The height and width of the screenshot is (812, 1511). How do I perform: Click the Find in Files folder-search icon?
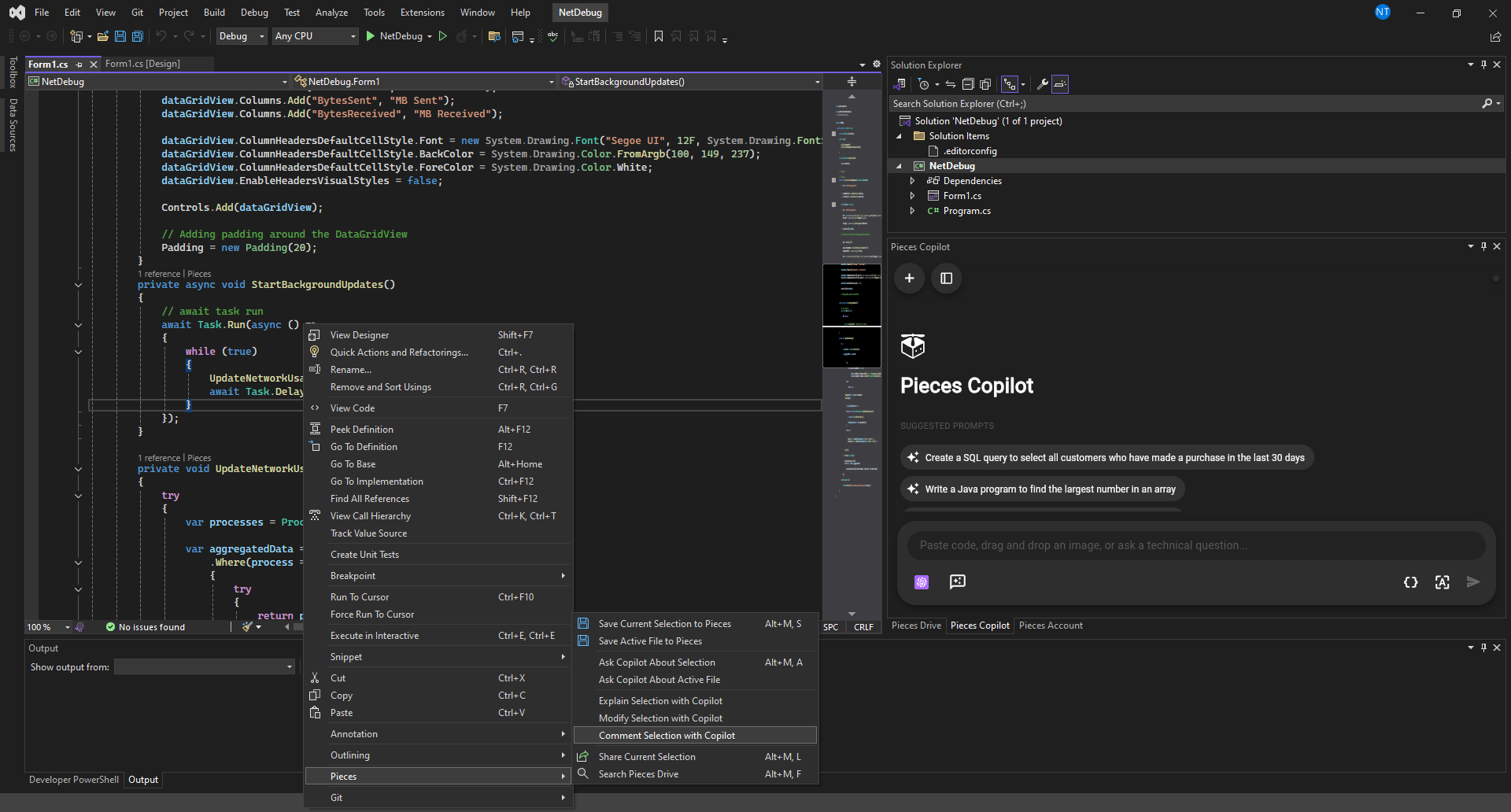(x=494, y=36)
